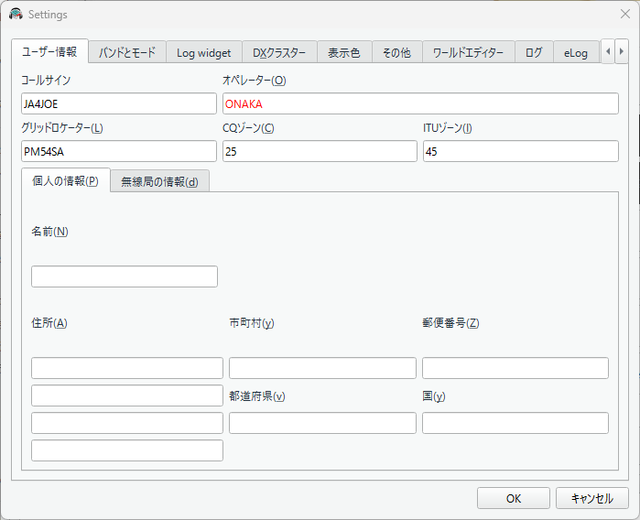Click the 名前 input field
This screenshot has width=640, height=520.
coord(124,277)
